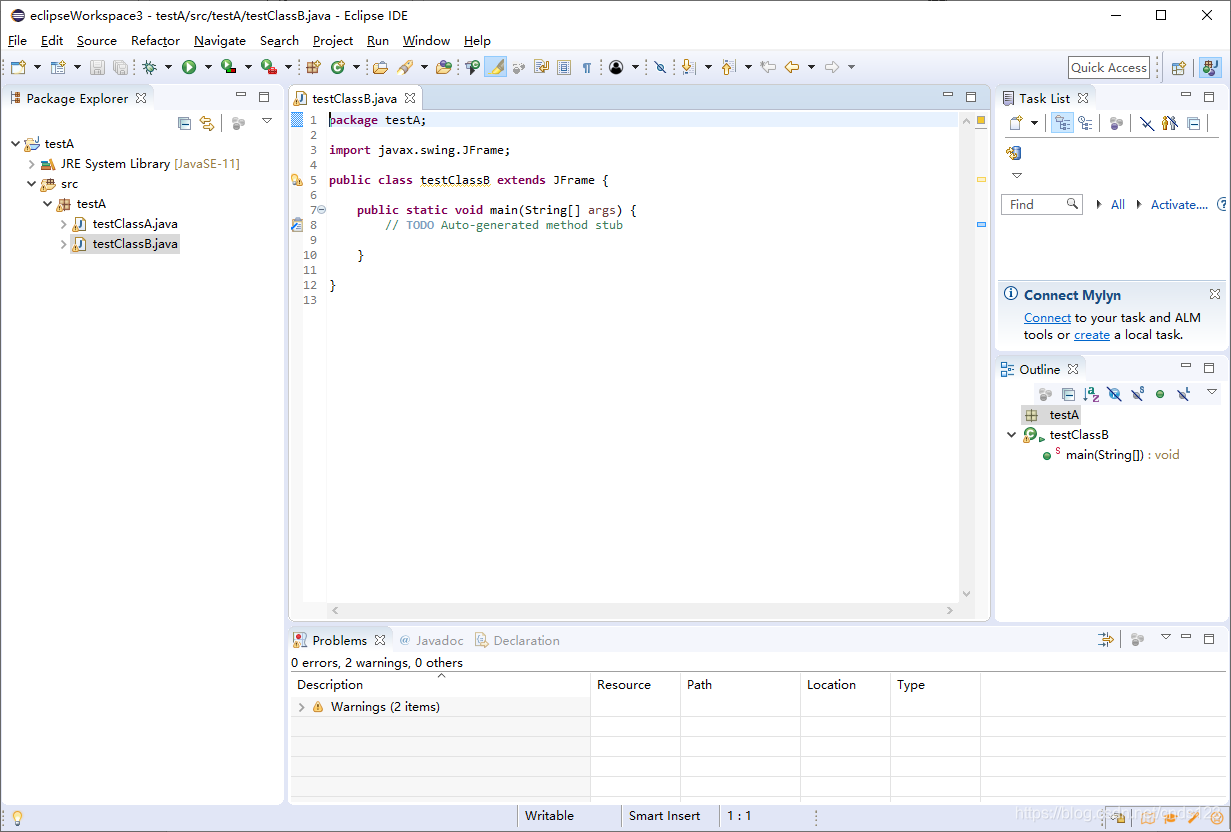Click the All filter link in Task List
The height and width of the screenshot is (832, 1231).
1118,204
